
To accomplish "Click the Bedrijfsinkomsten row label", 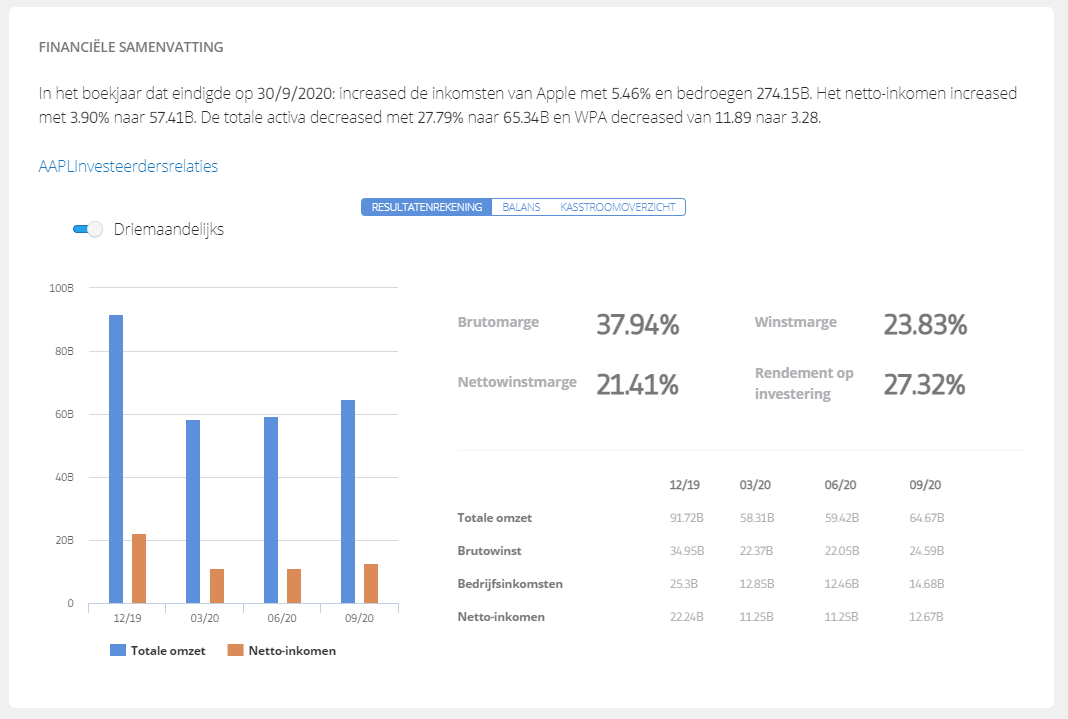I will pos(510,584).
